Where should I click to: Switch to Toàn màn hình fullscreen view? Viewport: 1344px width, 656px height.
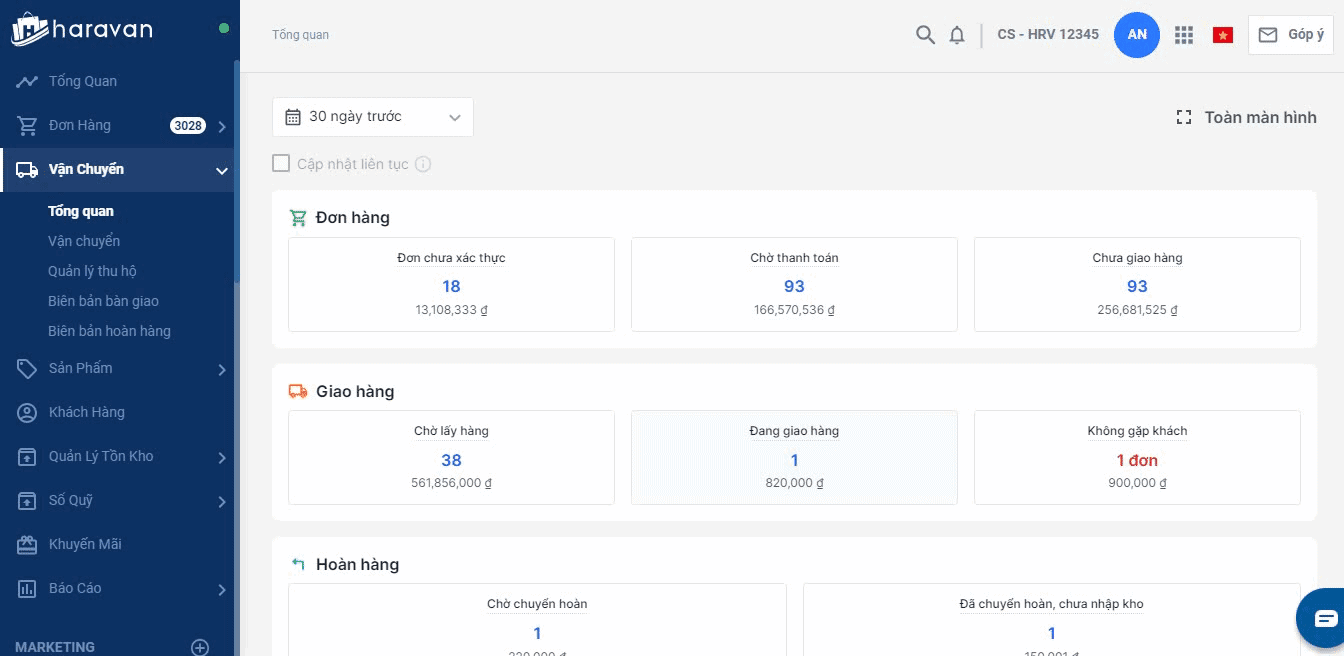(x=1246, y=117)
